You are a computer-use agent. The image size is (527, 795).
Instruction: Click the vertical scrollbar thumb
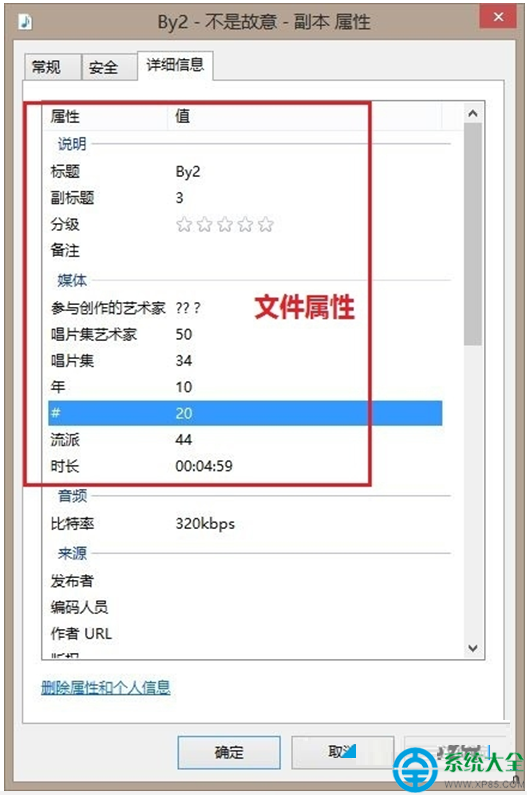pyautogui.click(x=473, y=234)
